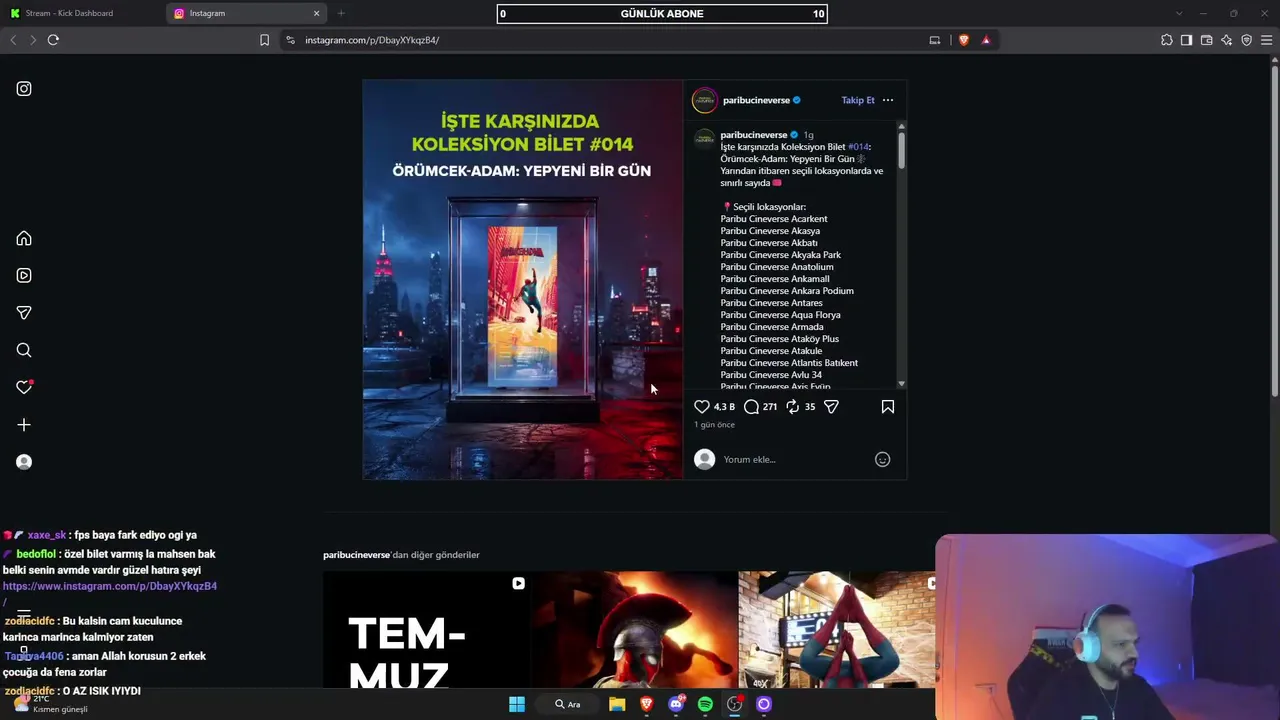1280x720 pixels.
Task: Open Brave Shields lion icon
Action: point(964,40)
